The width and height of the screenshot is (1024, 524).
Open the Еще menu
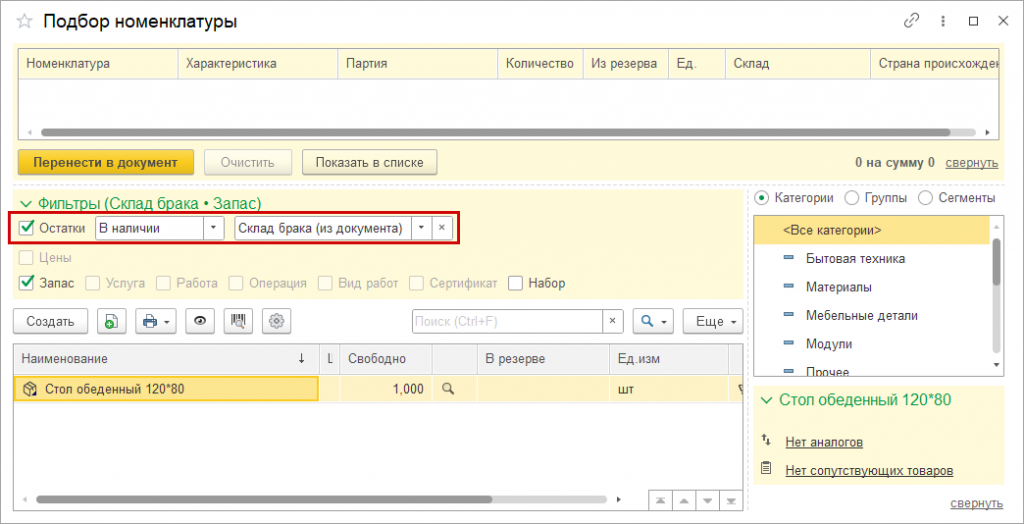click(x=712, y=321)
